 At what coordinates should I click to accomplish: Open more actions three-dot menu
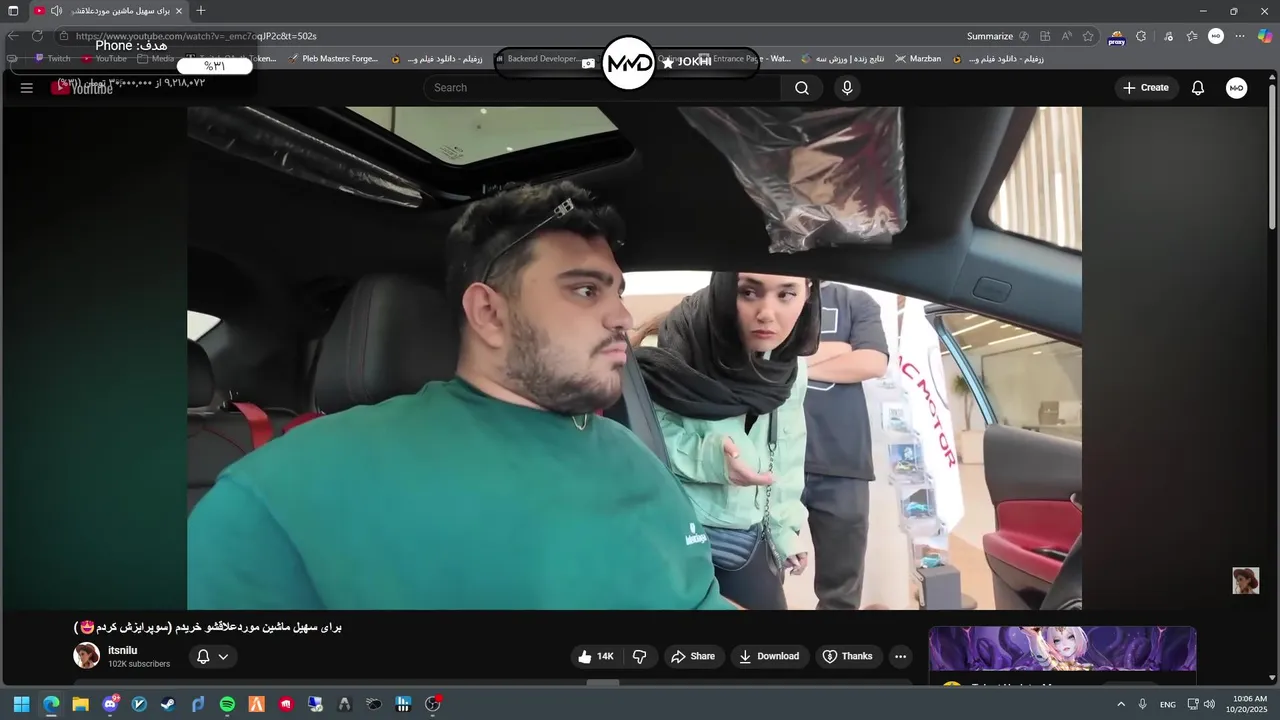click(x=900, y=656)
